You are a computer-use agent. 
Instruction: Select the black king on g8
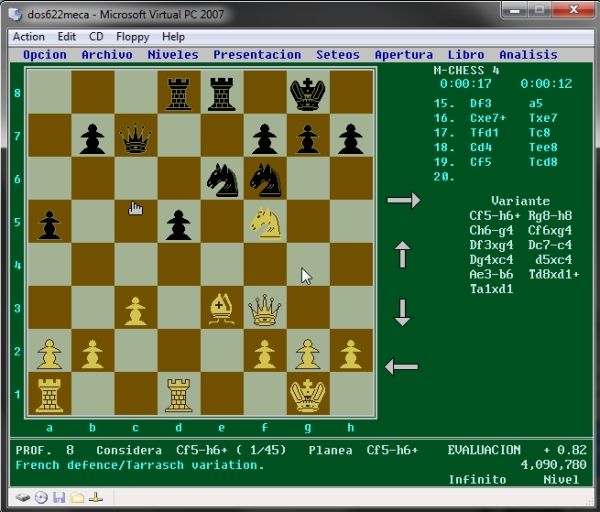(308, 94)
